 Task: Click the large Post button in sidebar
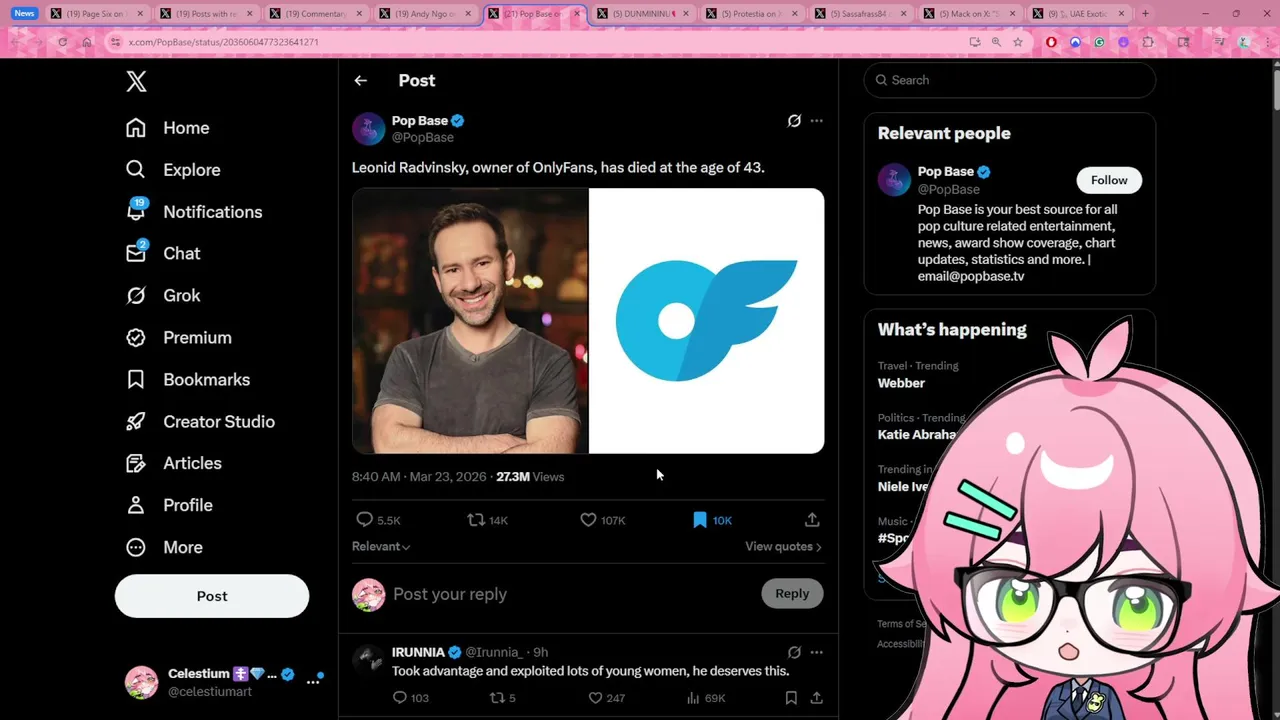point(212,596)
